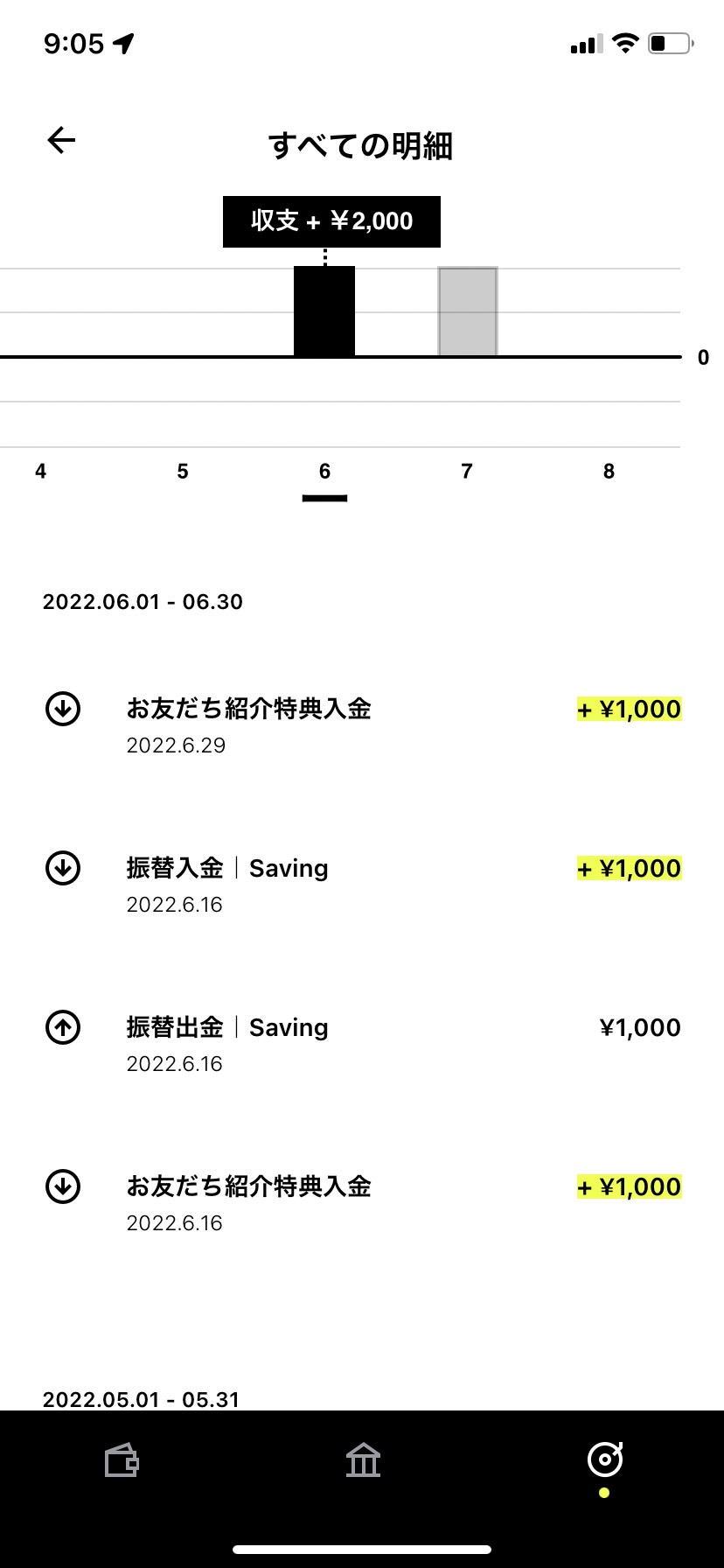724x1568 pixels.
Task: Select month 7 on chart axis
Action: (x=467, y=472)
